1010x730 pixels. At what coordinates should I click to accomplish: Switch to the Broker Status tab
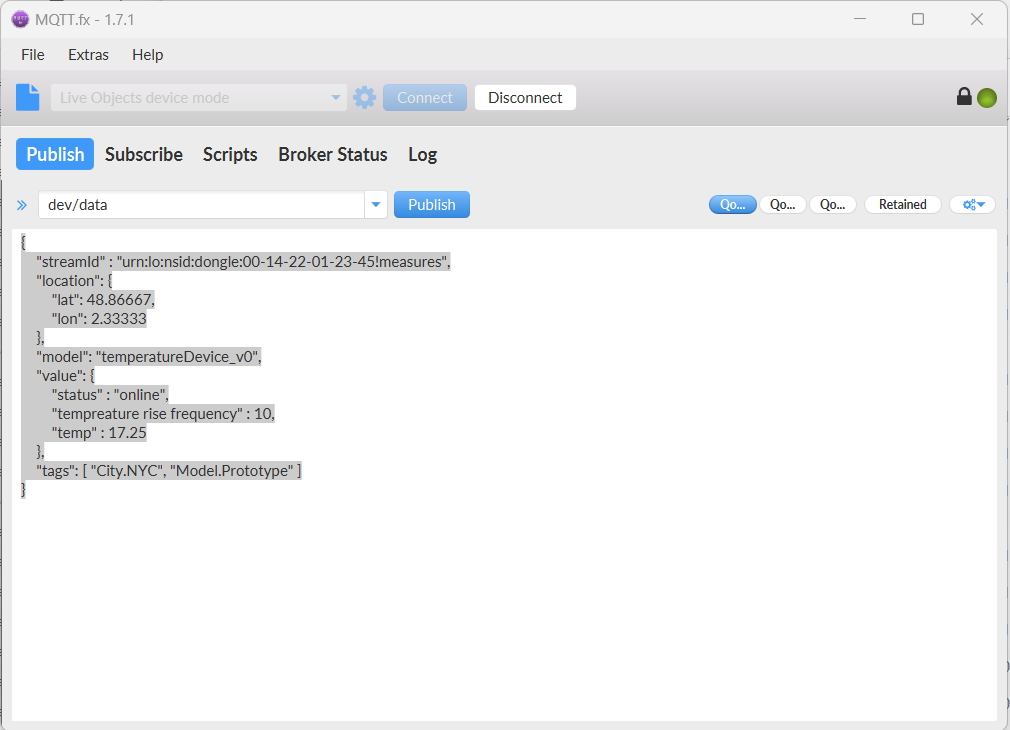(x=332, y=154)
